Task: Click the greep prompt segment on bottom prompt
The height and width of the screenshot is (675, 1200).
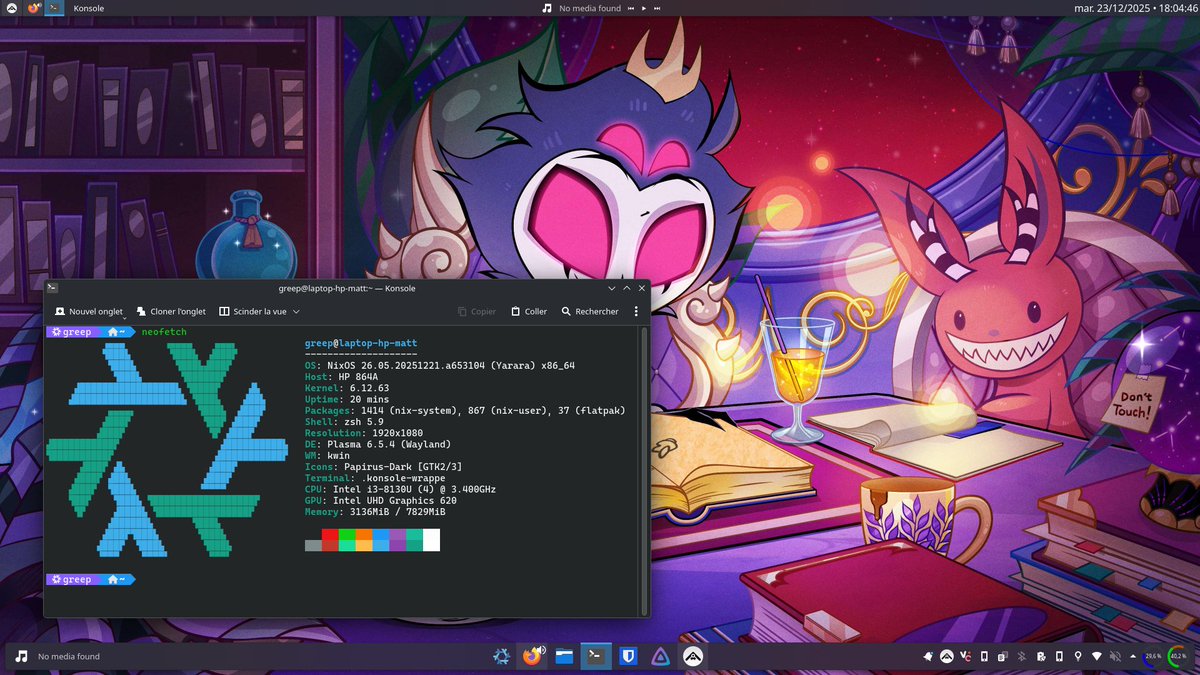Action: click(71, 579)
